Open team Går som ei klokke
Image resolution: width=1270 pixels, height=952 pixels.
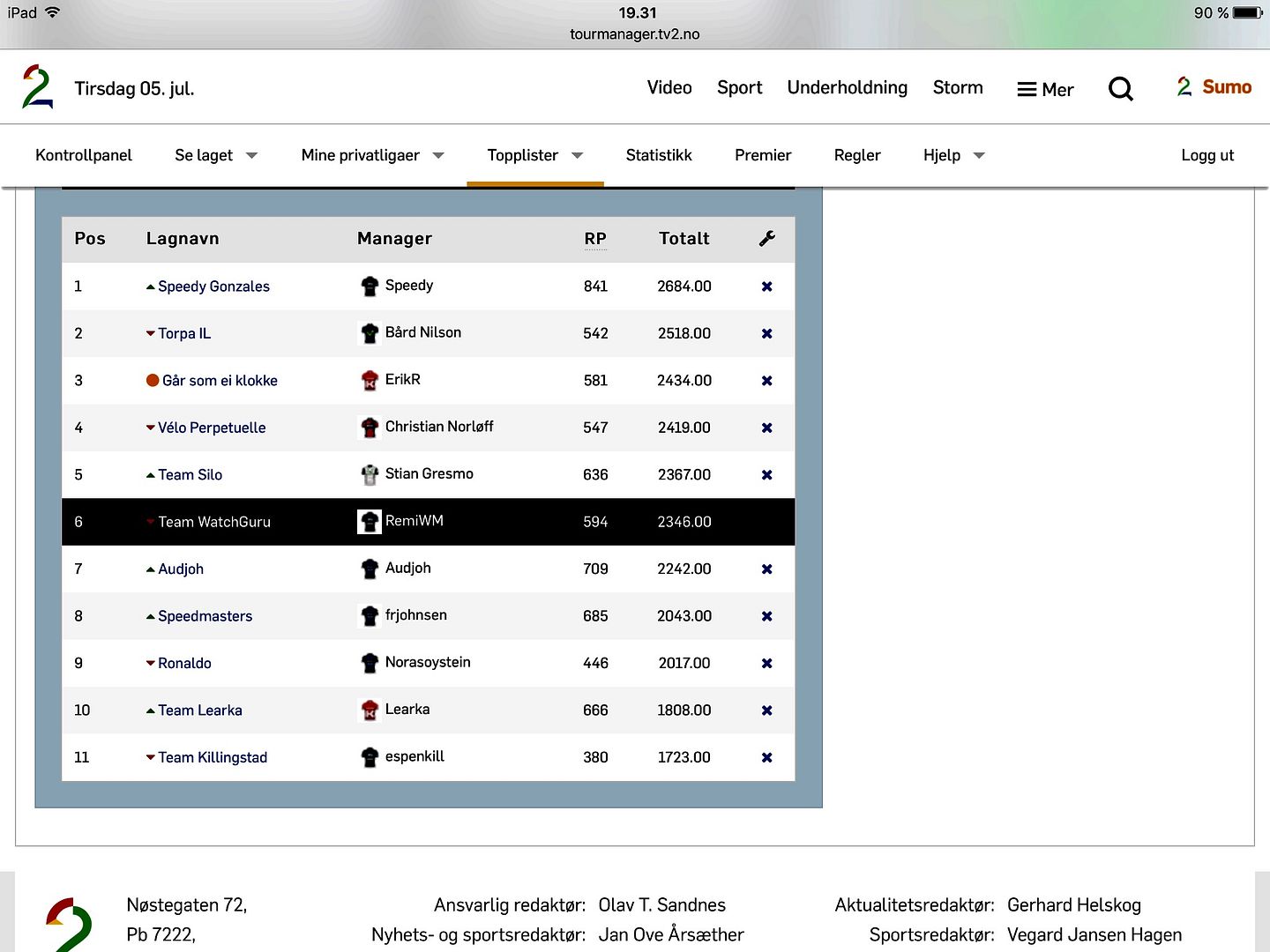click(x=220, y=381)
